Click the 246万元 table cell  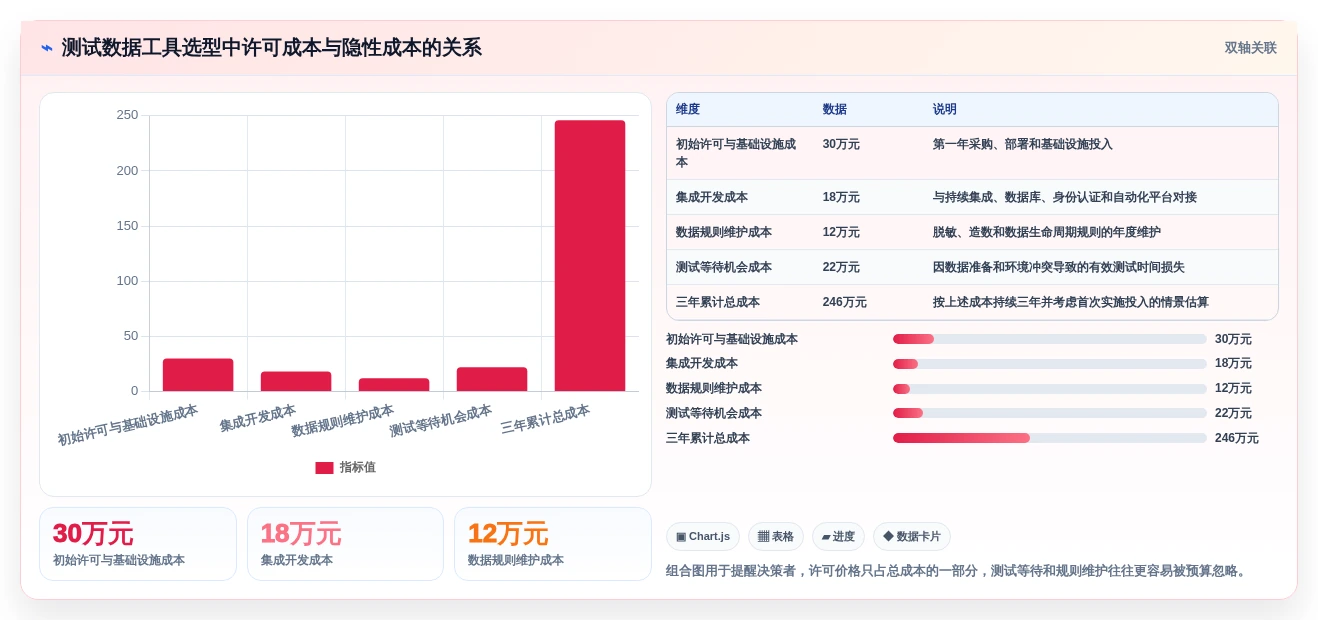[x=869, y=302]
